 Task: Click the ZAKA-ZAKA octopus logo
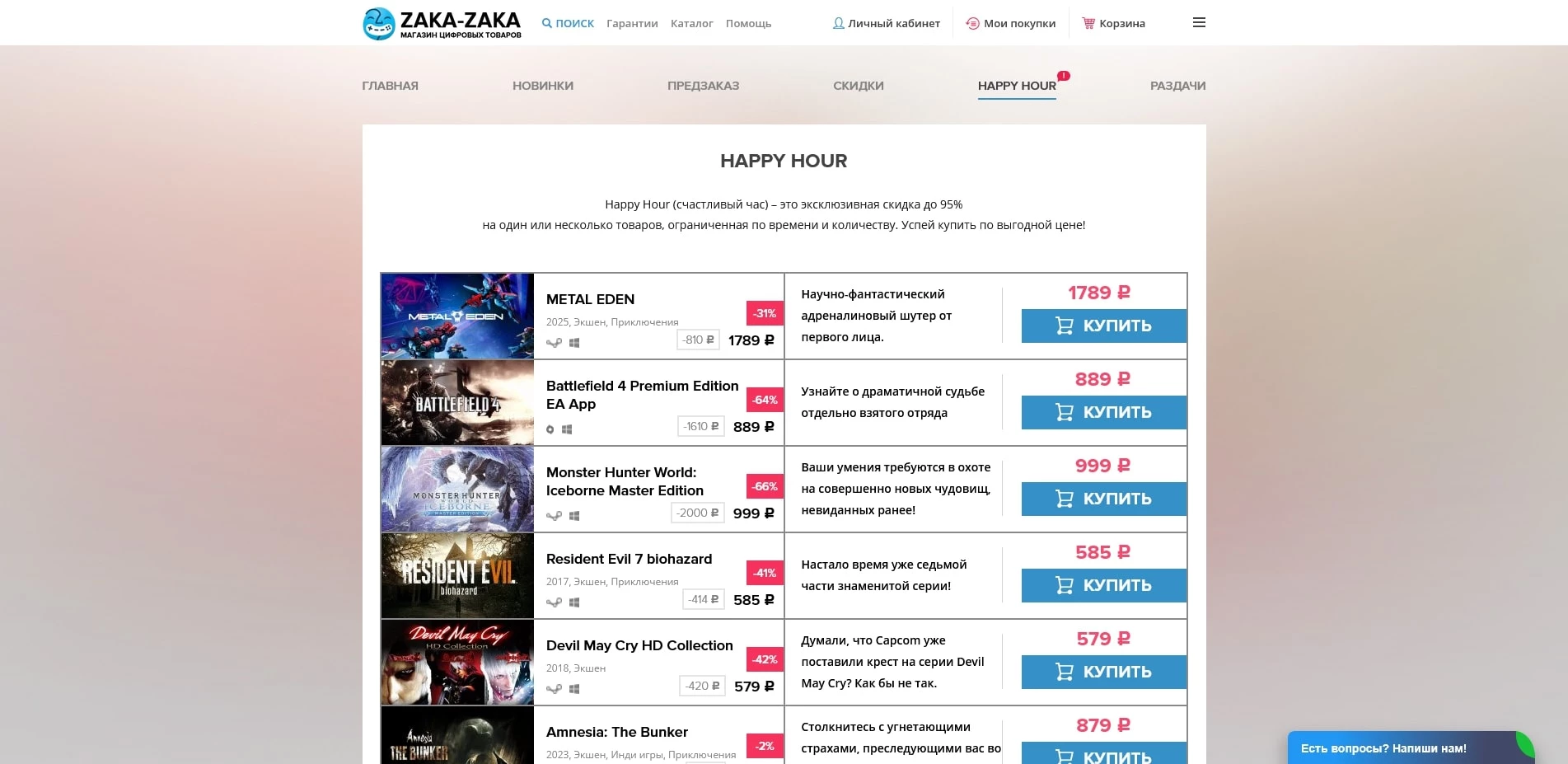[378, 22]
